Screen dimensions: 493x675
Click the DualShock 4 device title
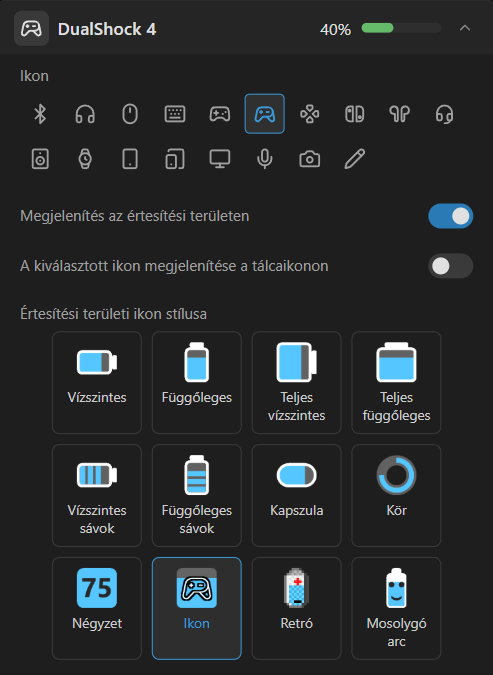[x=107, y=29]
